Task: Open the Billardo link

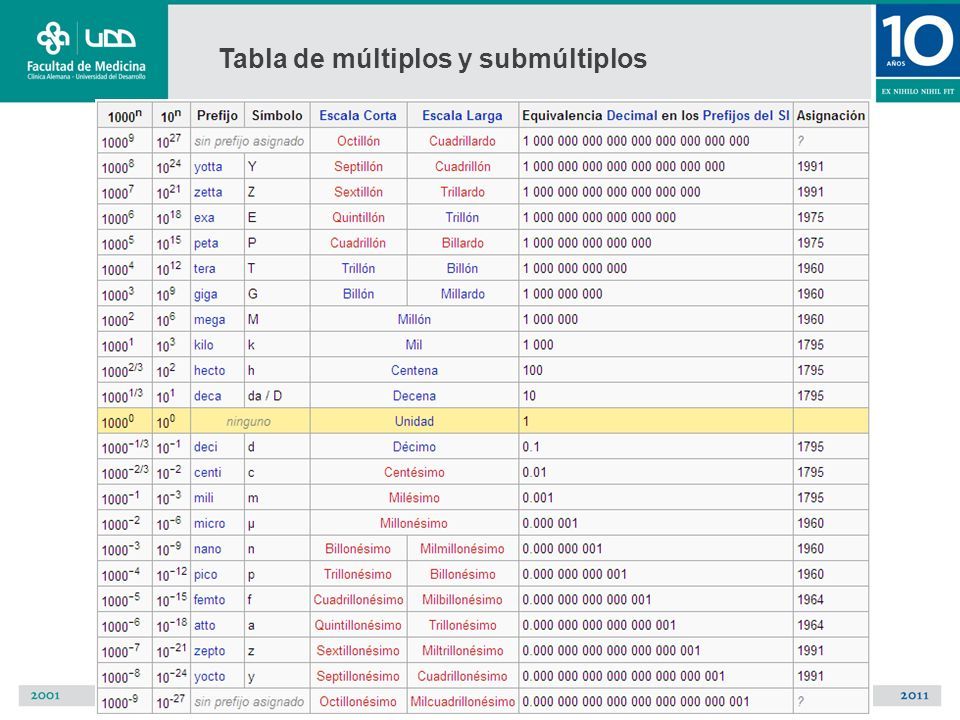Action: click(x=462, y=243)
